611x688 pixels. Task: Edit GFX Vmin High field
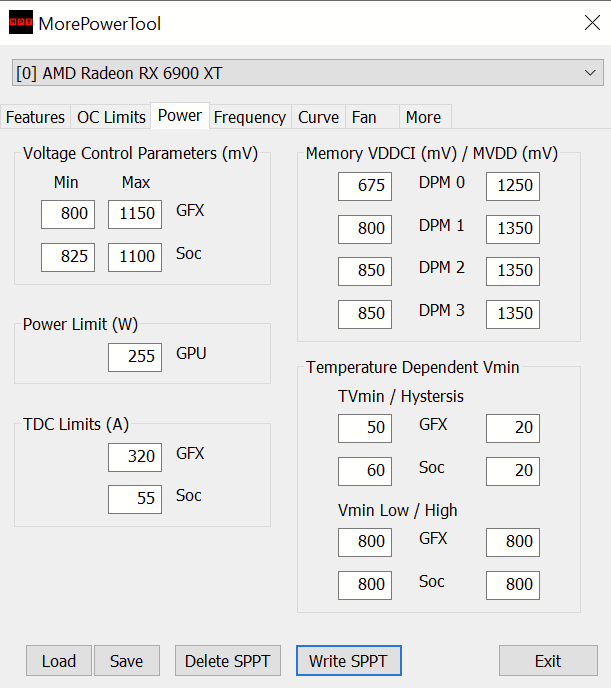click(x=513, y=542)
